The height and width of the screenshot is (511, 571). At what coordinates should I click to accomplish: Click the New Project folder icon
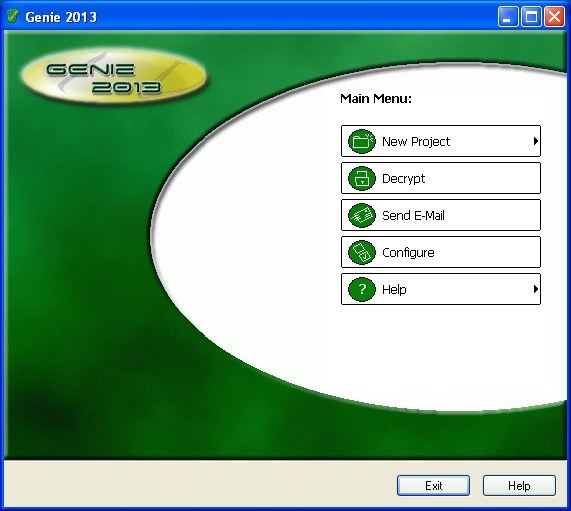362,141
